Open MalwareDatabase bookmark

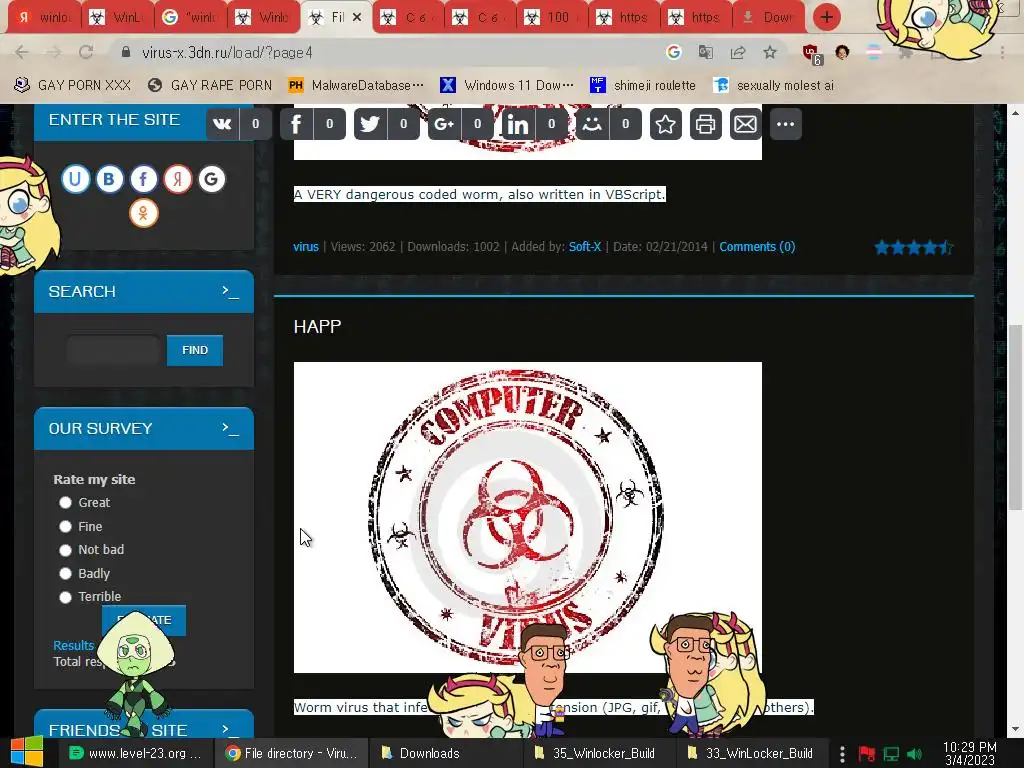click(356, 85)
